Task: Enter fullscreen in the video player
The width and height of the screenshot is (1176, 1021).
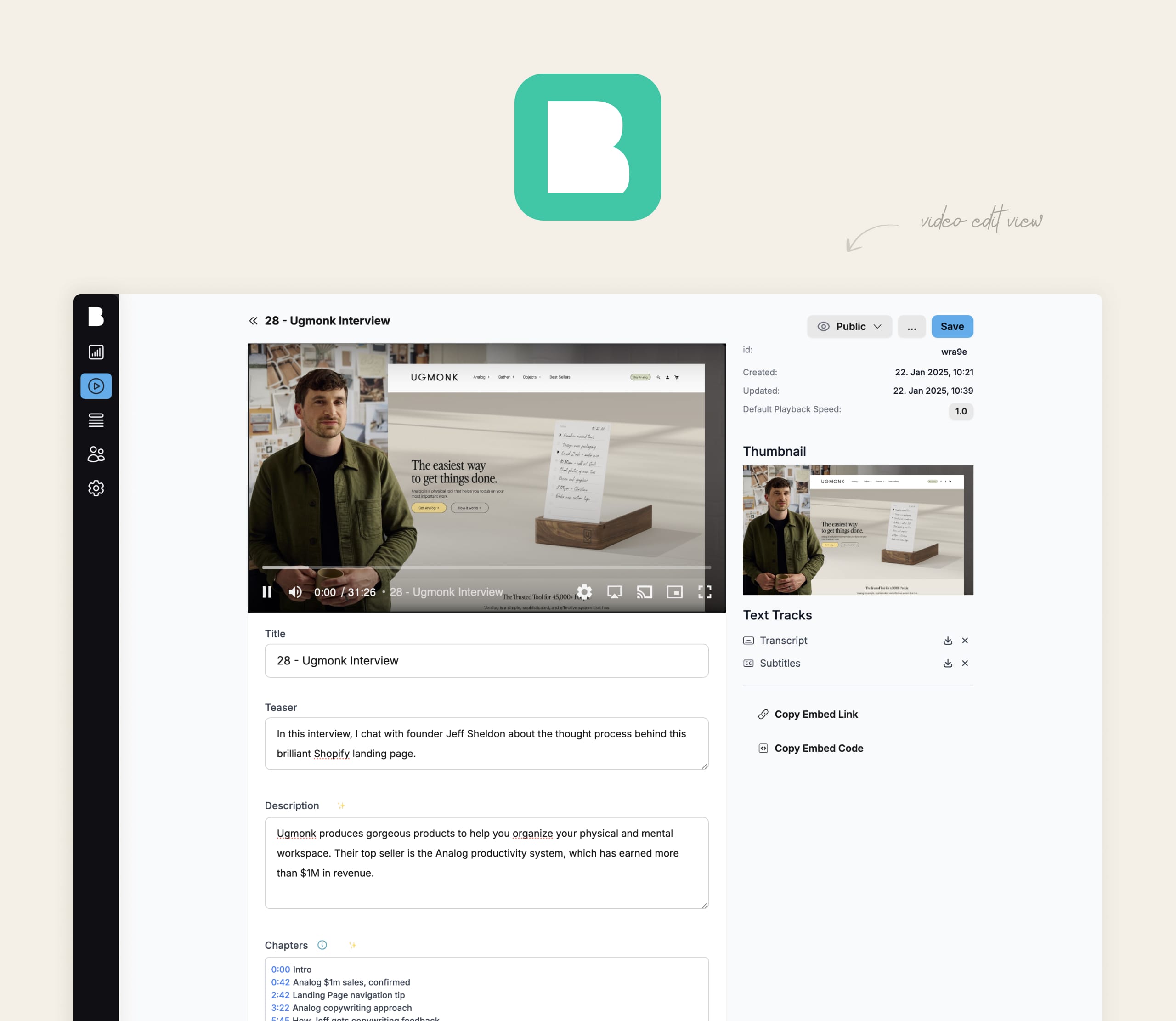Action: [x=705, y=592]
